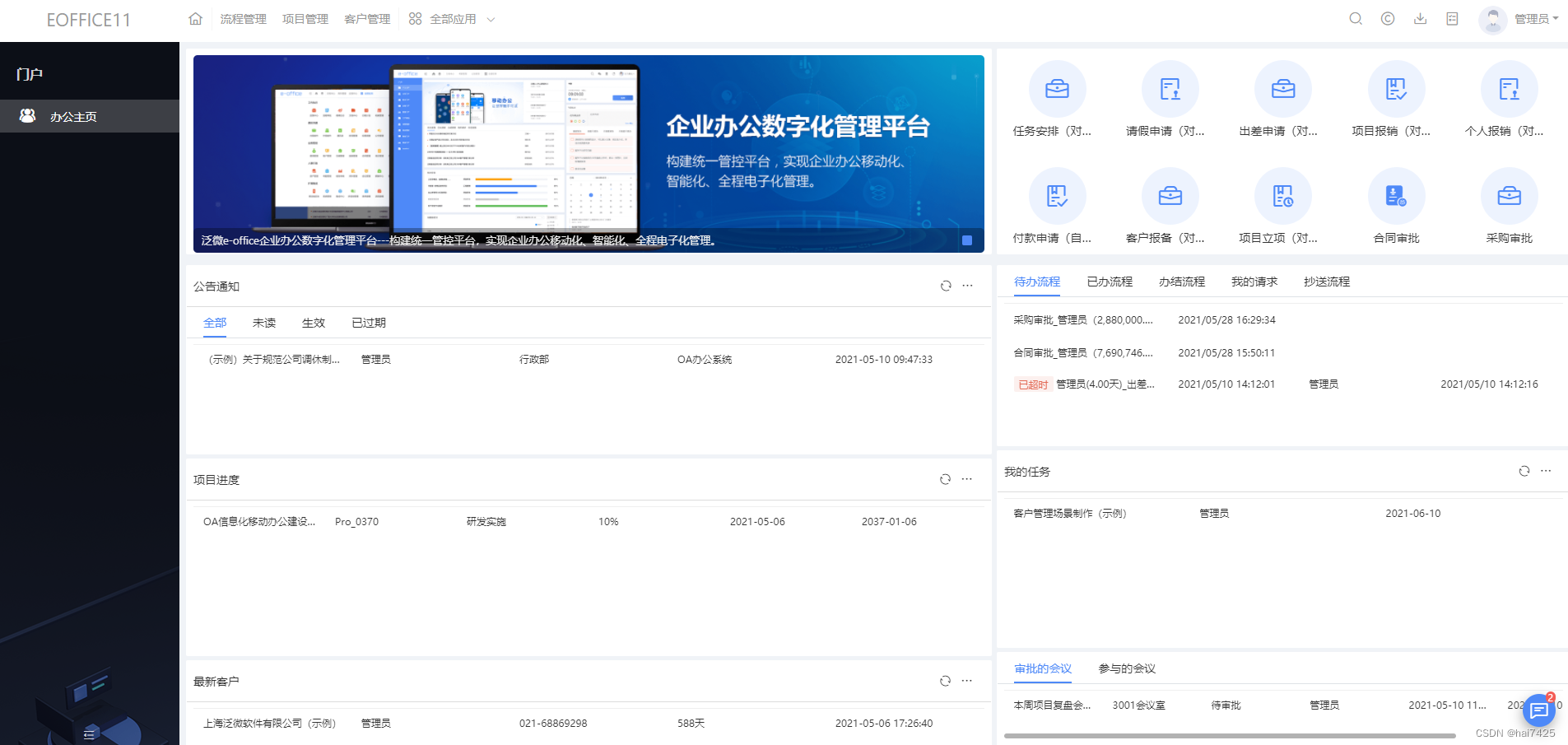Open the 出差申请 business trip icon
The height and width of the screenshot is (745, 1568).
(x=1282, y=88)
